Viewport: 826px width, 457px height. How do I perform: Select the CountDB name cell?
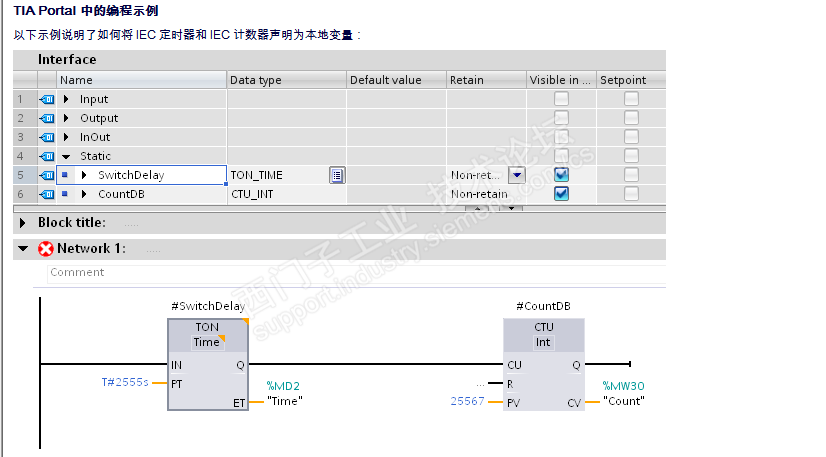141,194
